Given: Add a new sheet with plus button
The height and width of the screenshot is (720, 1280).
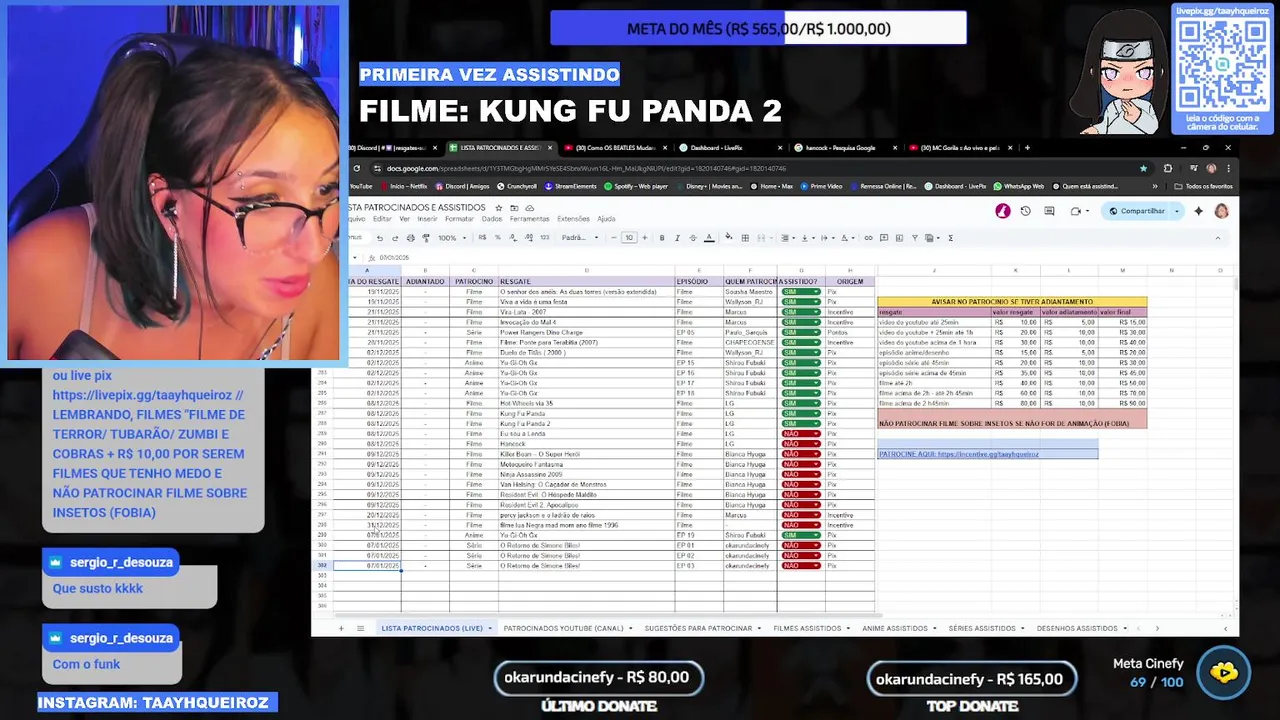Looking at the screenshot, I should click(340, 628).
